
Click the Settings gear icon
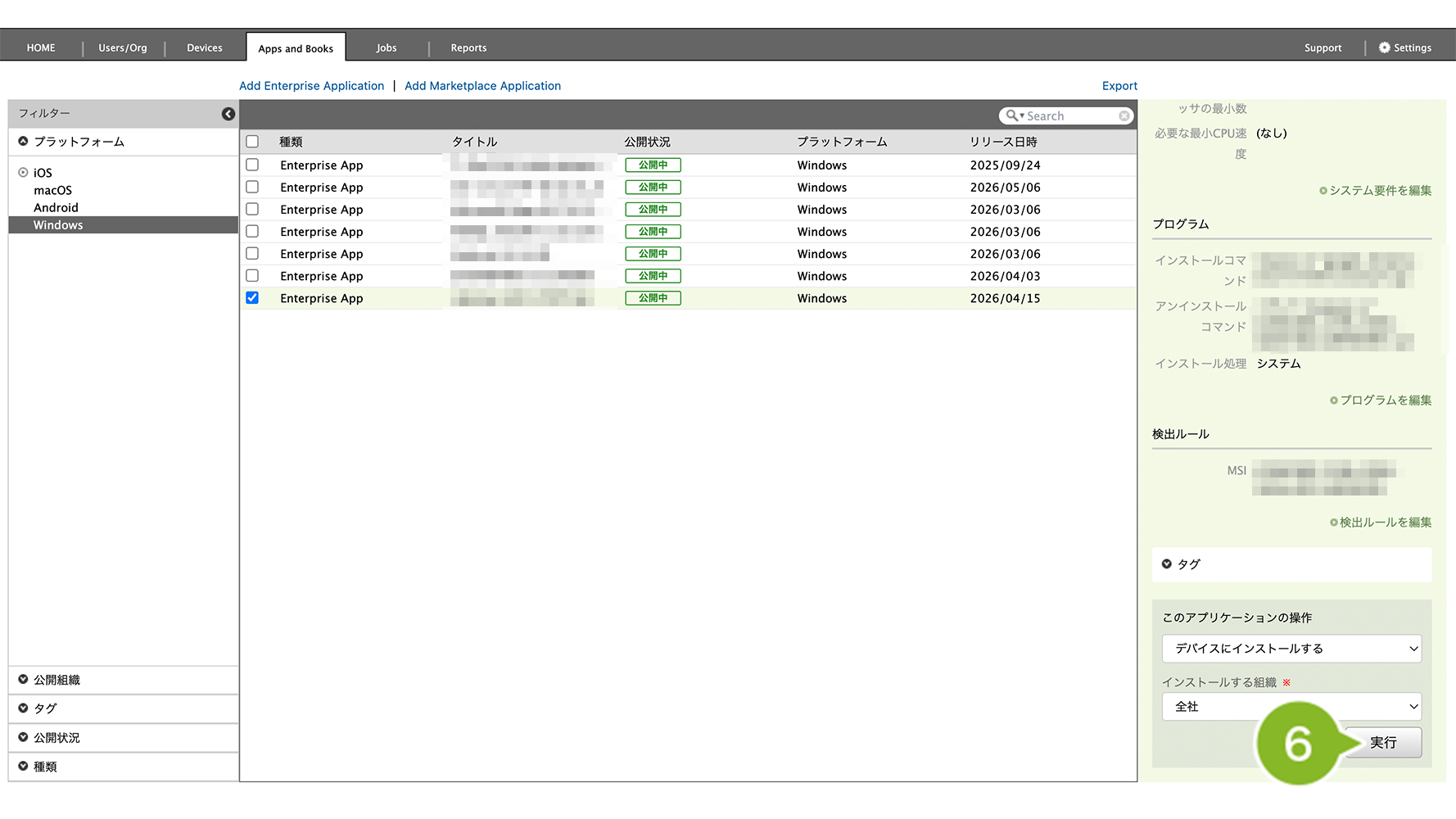pyautogui.click(x=1385, y=48)
